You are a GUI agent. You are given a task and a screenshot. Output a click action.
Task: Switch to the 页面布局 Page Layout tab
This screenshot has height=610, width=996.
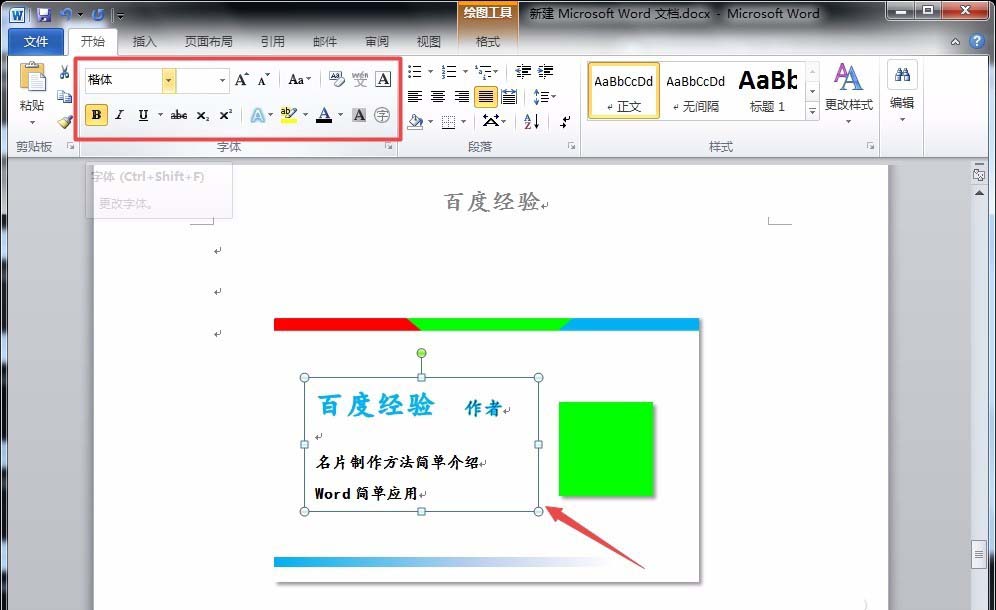(x=208, y=41)
